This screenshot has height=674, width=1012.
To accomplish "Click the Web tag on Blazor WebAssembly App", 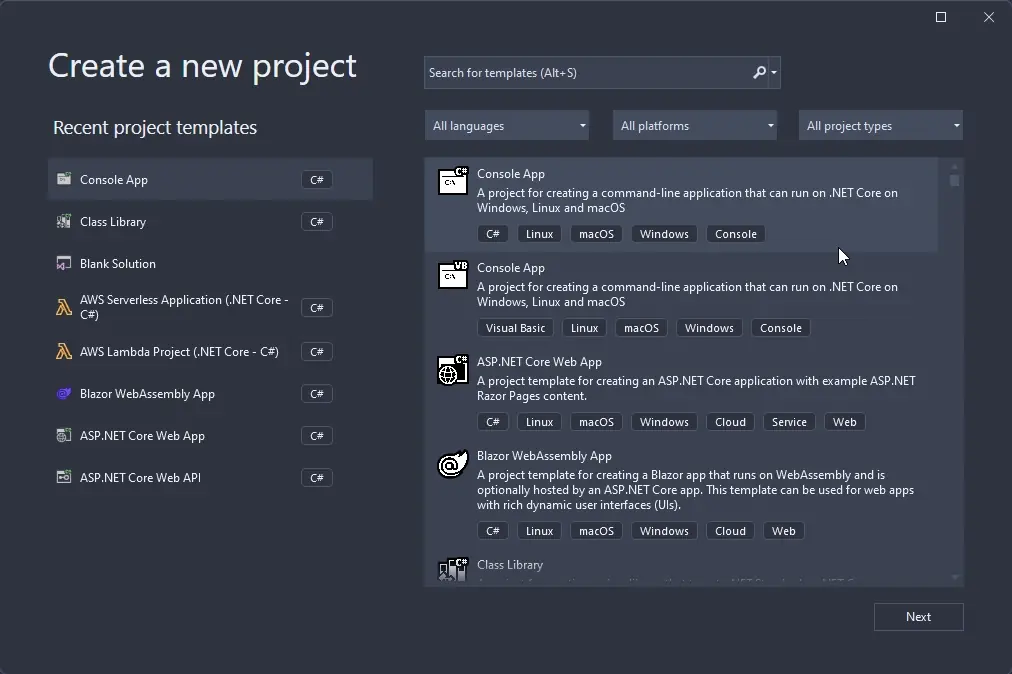I will [x=784, y=531].
